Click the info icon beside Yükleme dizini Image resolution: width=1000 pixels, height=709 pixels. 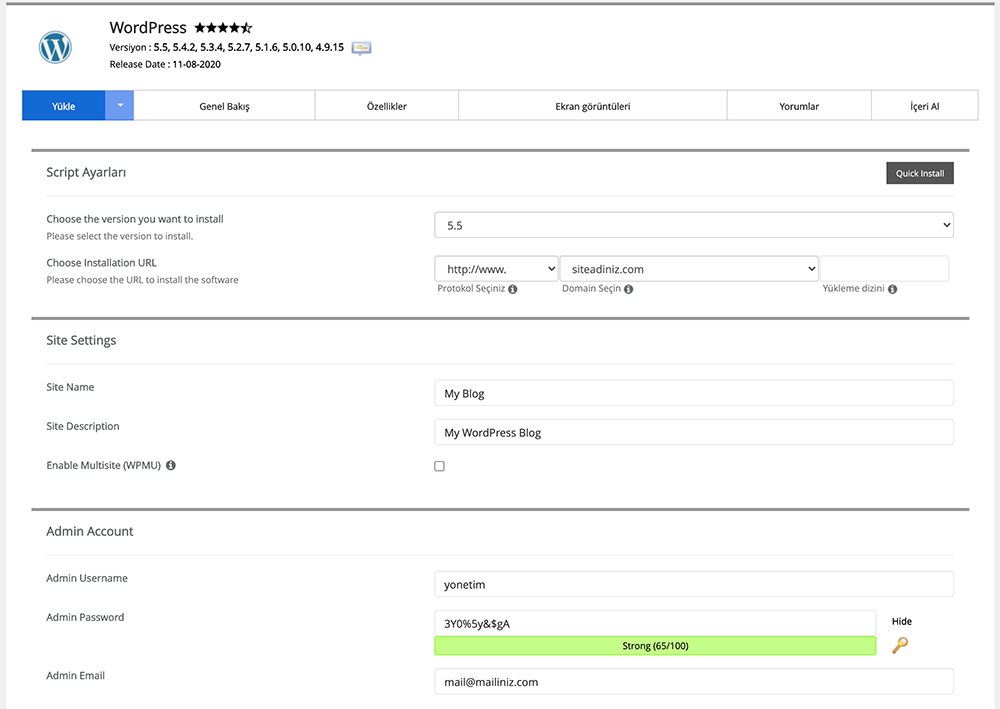[892, 289]
